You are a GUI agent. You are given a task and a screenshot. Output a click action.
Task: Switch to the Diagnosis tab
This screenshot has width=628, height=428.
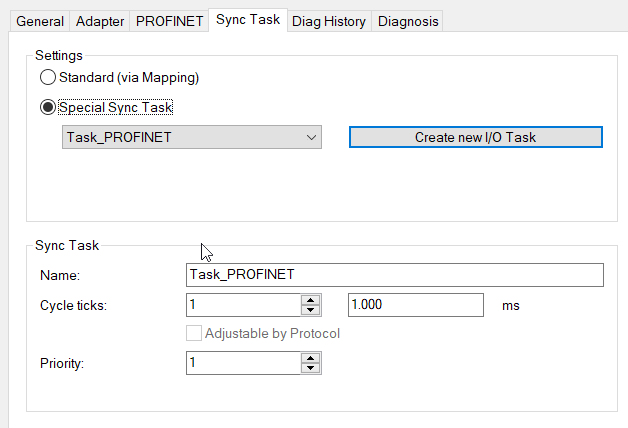point(407,21)
